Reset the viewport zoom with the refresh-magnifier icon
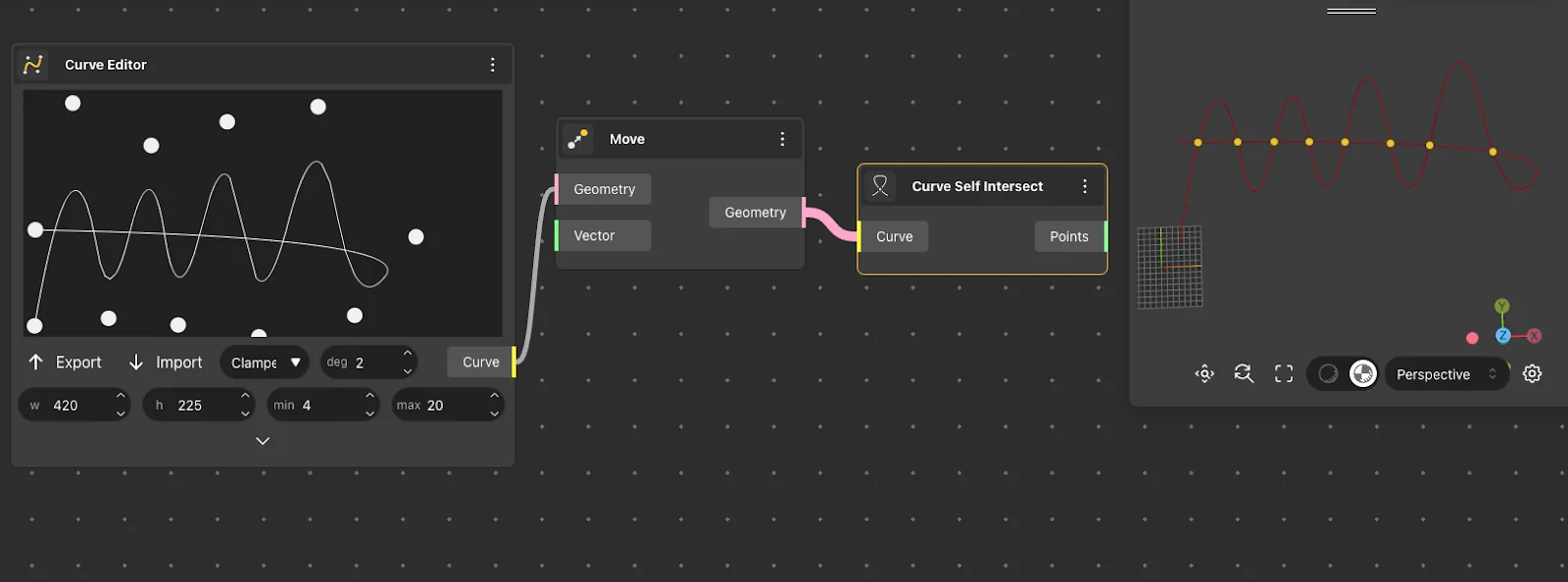Image resolution: width=1568 pixels, height=582 pixels. coord(1244,373)
